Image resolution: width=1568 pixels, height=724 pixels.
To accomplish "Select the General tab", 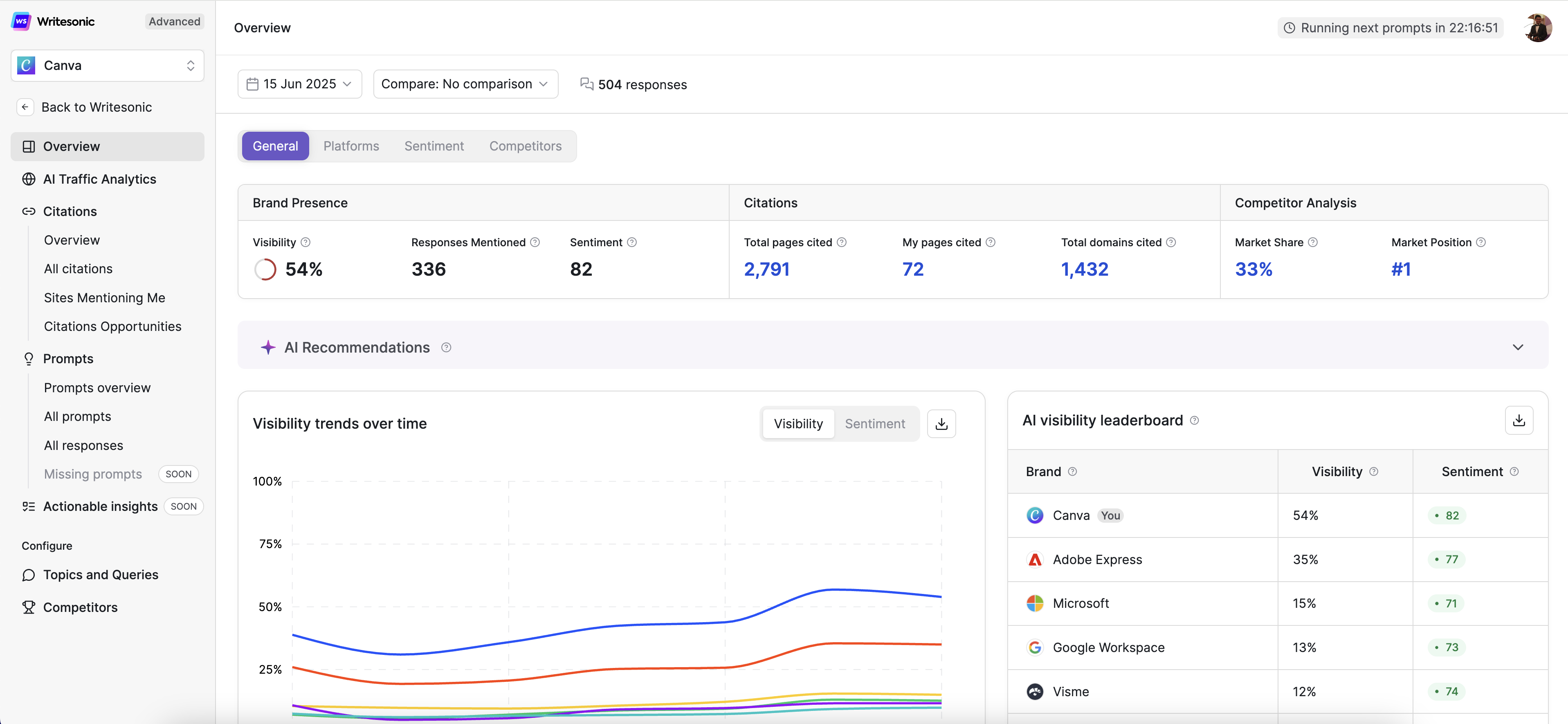I will click(275, 146).
